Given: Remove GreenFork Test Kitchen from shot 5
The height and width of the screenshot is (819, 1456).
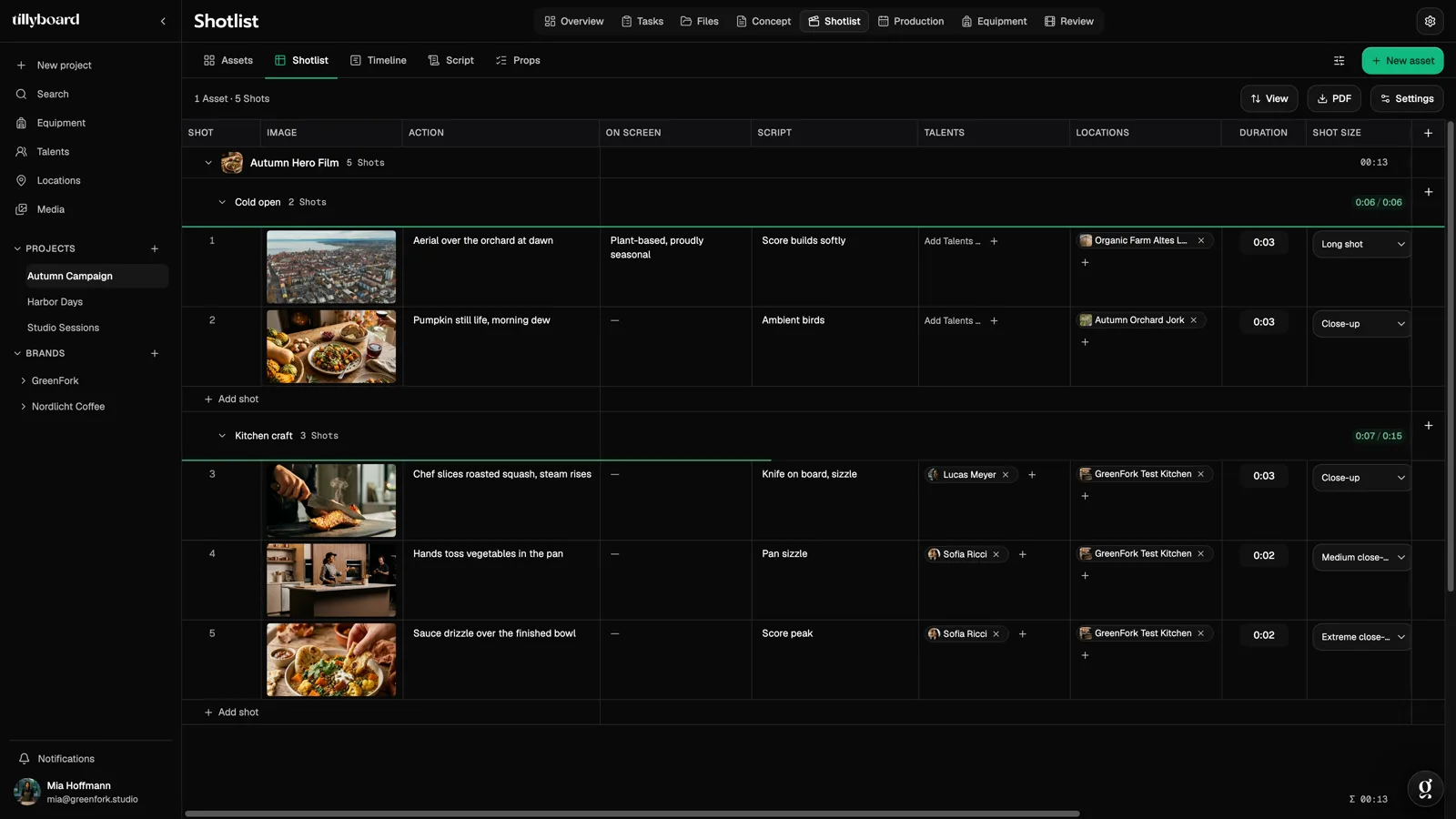Looking at the screenshot, I should pyautogui.click(x=1201, y=633).
